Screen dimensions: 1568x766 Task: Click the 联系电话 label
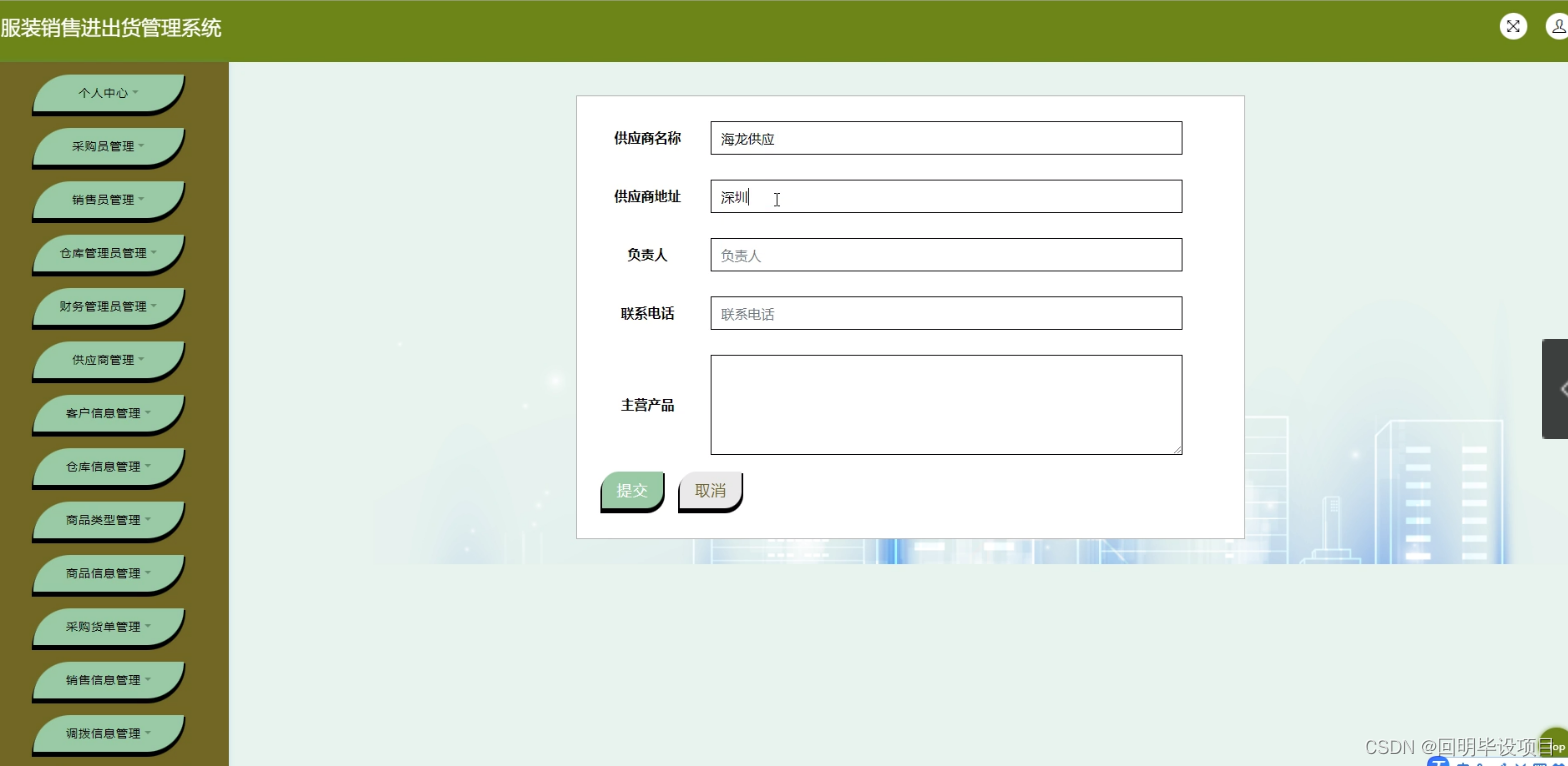coord(647,313)
